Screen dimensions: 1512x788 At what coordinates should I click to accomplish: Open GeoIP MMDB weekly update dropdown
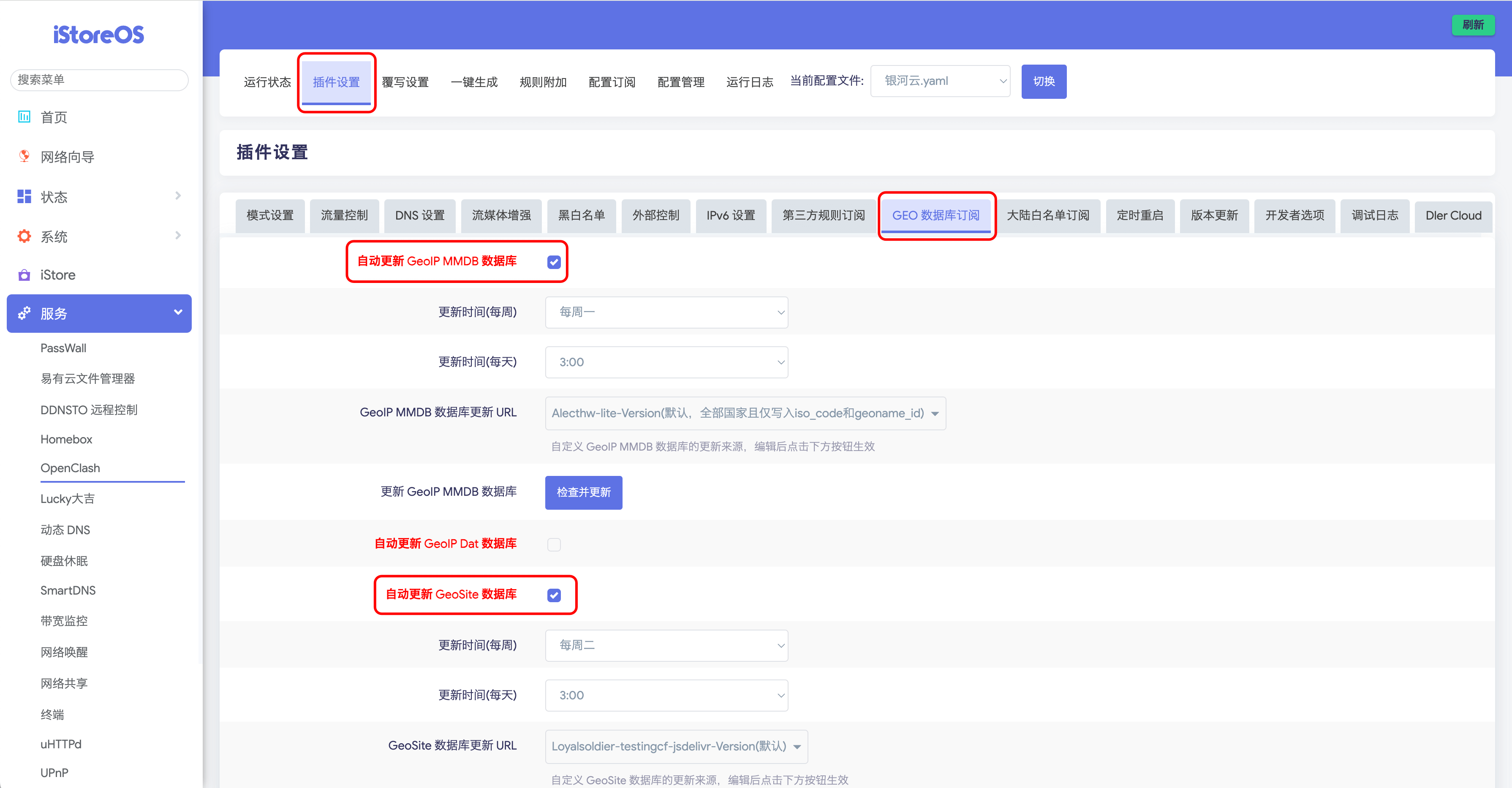(666, 312)
